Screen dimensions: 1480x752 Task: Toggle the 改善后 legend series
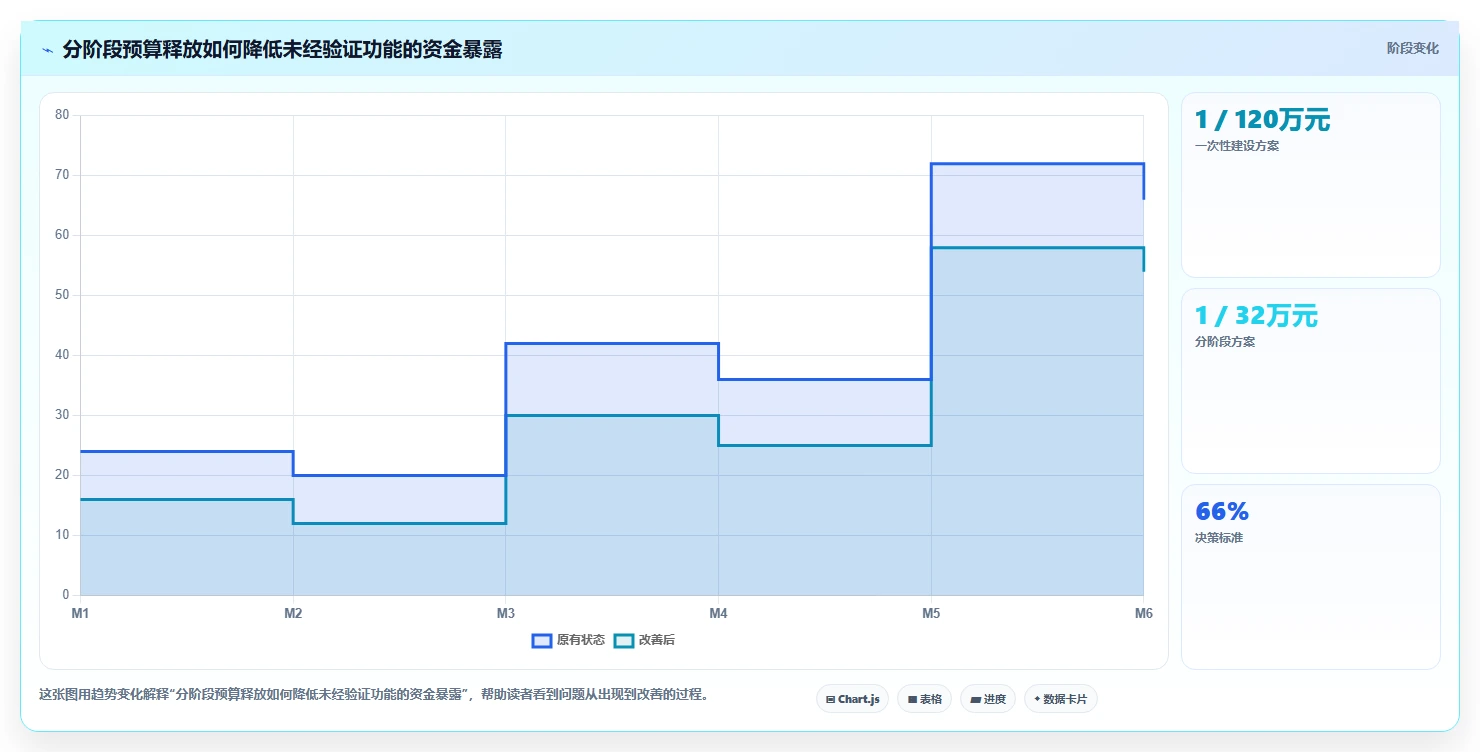coord(644,640)
